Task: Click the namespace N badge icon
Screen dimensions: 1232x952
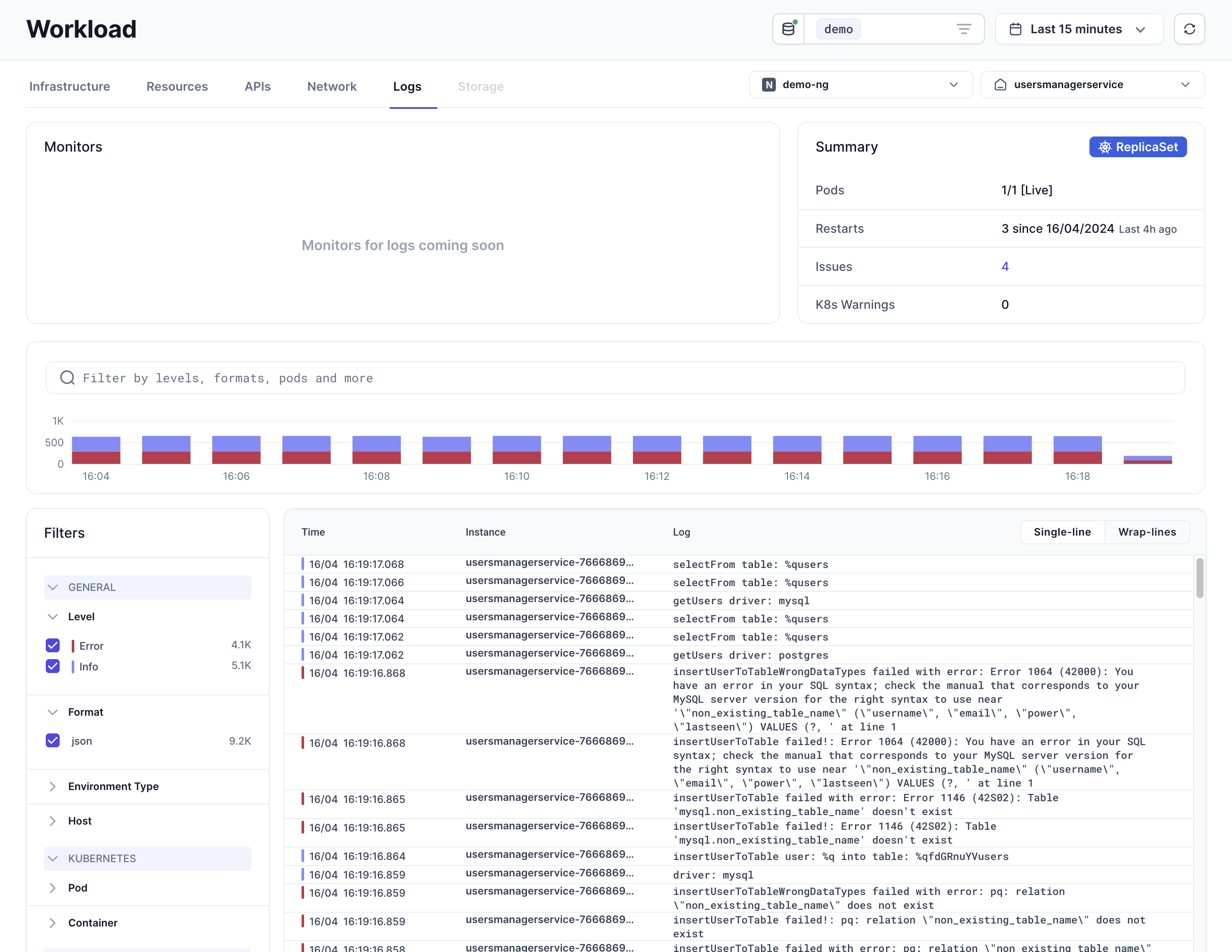Action: coord(768,85)
